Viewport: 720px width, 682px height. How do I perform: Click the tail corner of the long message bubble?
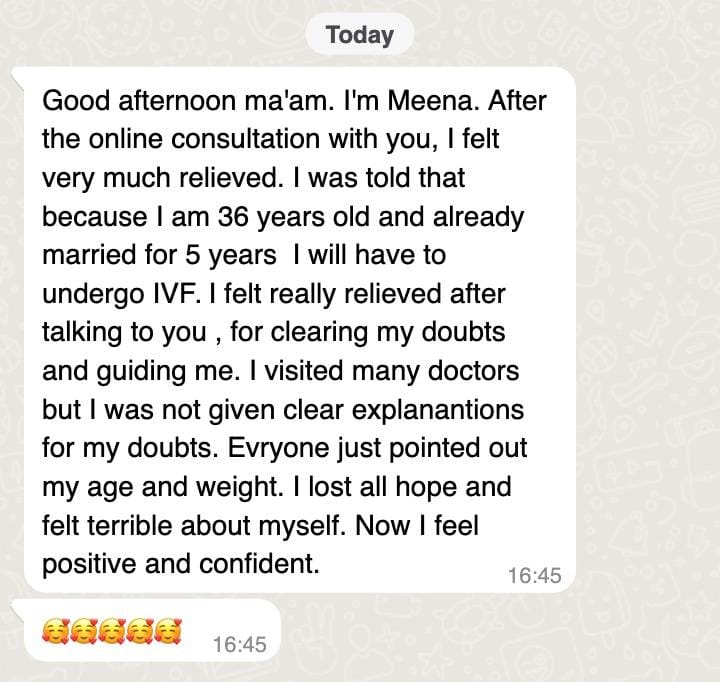pyautogui.click(x=17, y=76)
